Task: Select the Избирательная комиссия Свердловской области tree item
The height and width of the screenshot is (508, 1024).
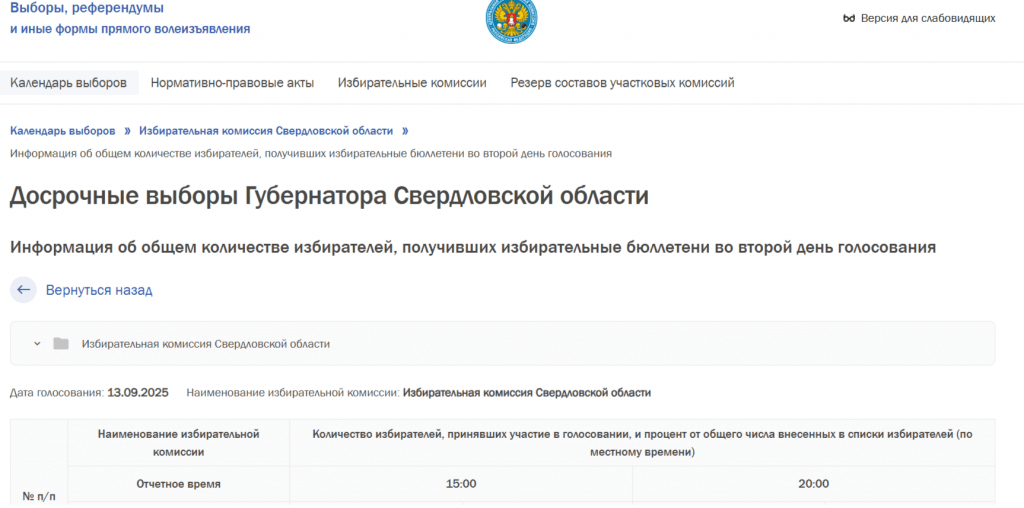Action: [205, 344]
